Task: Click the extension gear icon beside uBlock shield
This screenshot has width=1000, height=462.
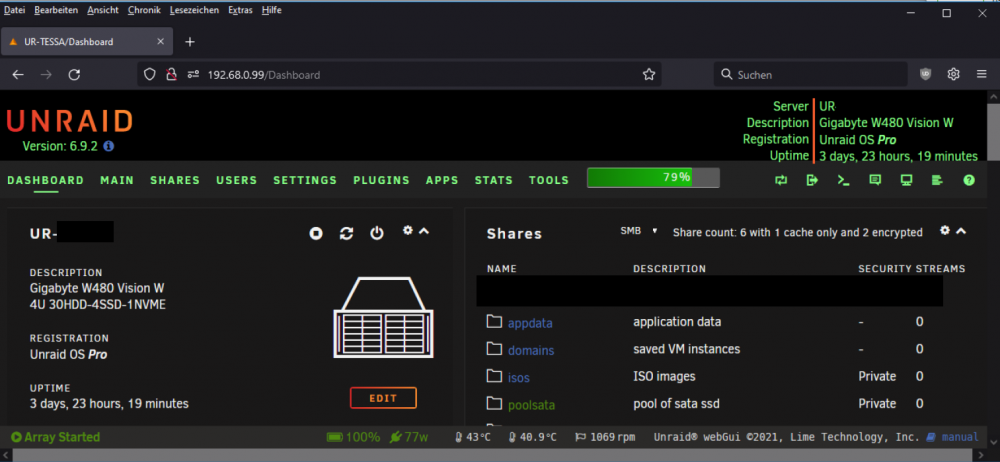Action: pos(953,75)
